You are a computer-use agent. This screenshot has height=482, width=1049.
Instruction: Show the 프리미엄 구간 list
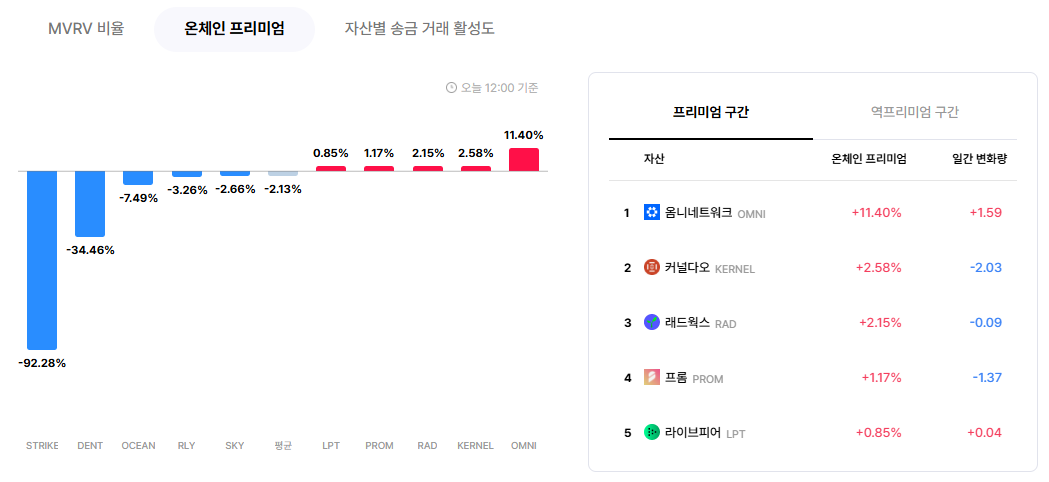tap(710, 112)
